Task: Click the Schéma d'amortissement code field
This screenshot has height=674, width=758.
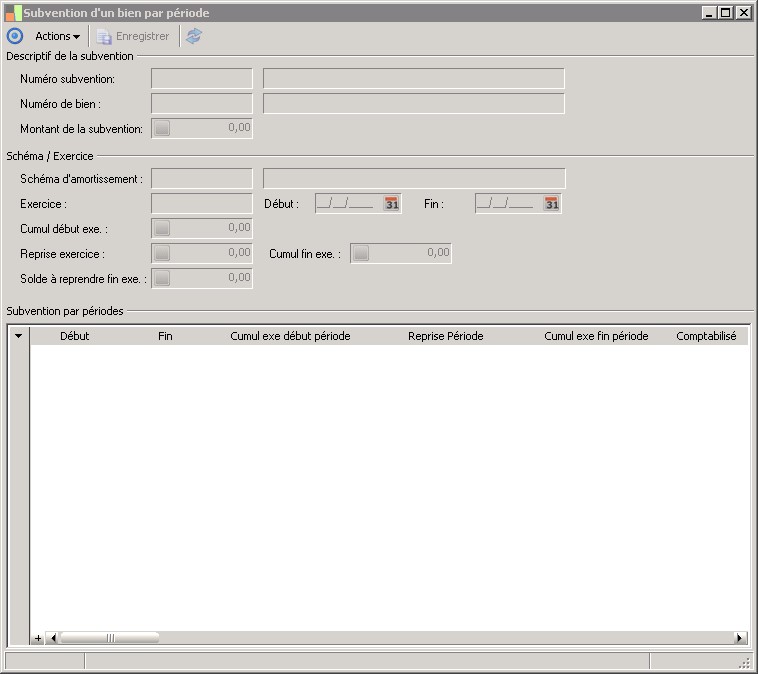Action: click(x=202, y=178)
